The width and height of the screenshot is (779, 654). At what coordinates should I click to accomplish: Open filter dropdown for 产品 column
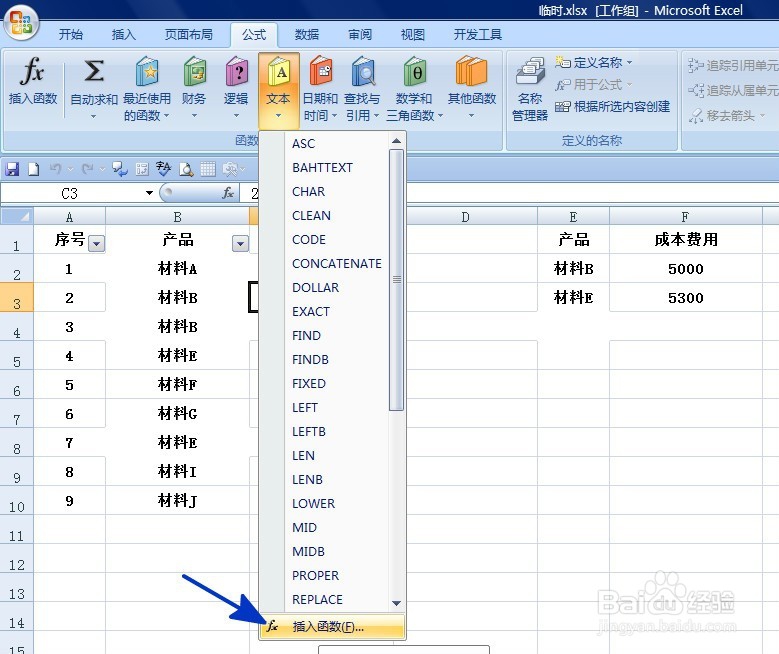click(x=240, y=244)
